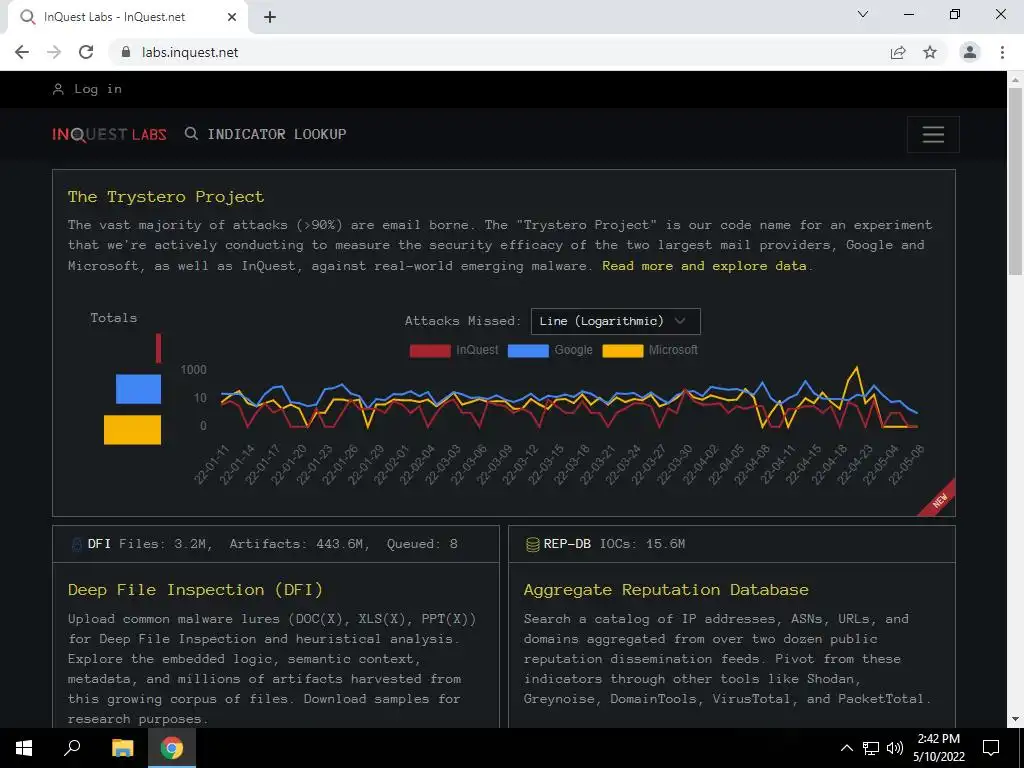1024x768 pixels.
Task: Click the page vertical scrollbar thumb
Action: point(1015,182)
